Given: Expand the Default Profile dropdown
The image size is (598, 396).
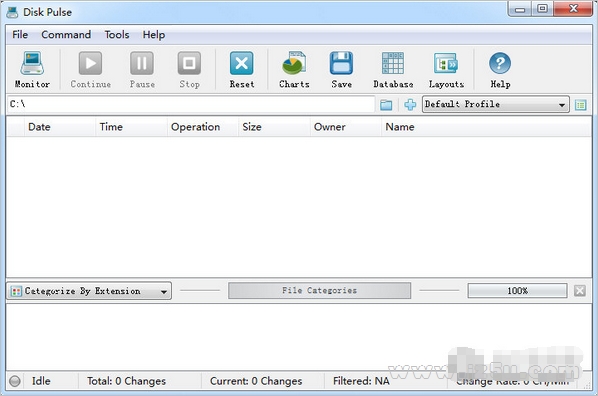Looking at the screenshot, I should [x=495, y=104].
